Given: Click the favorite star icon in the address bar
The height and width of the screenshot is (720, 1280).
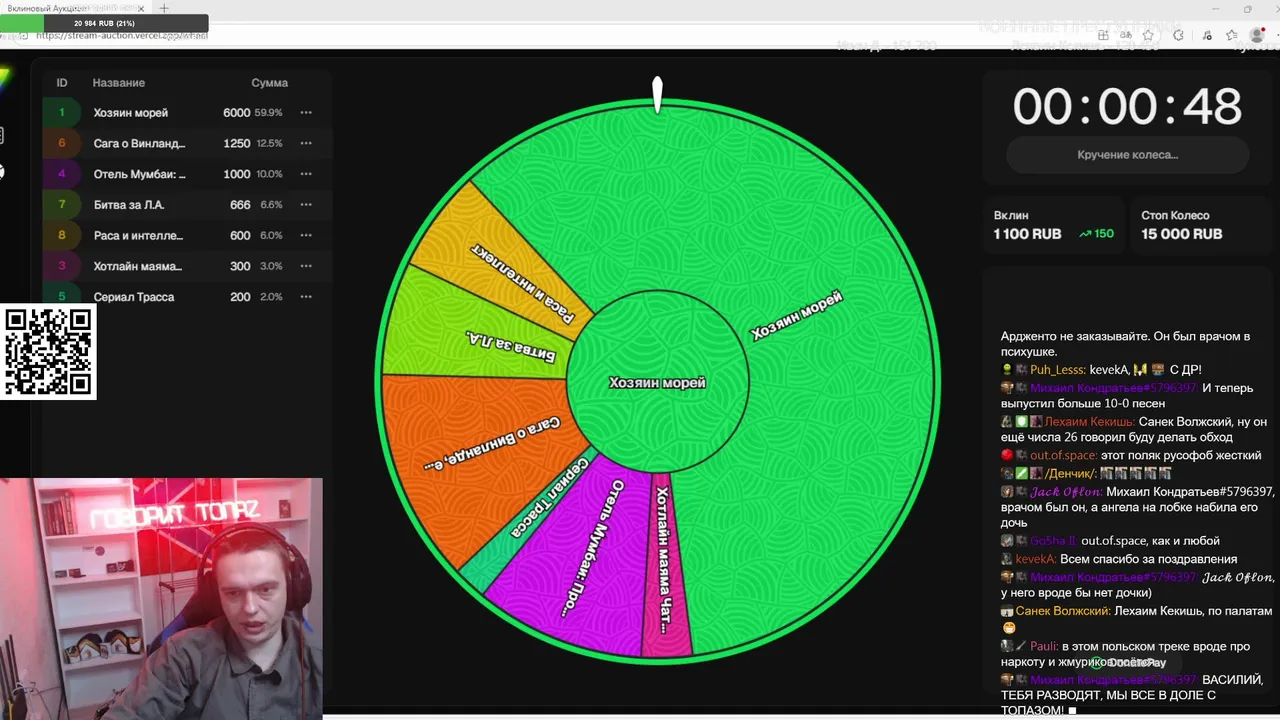Looking at the screenshot, I should (1148, 35).
